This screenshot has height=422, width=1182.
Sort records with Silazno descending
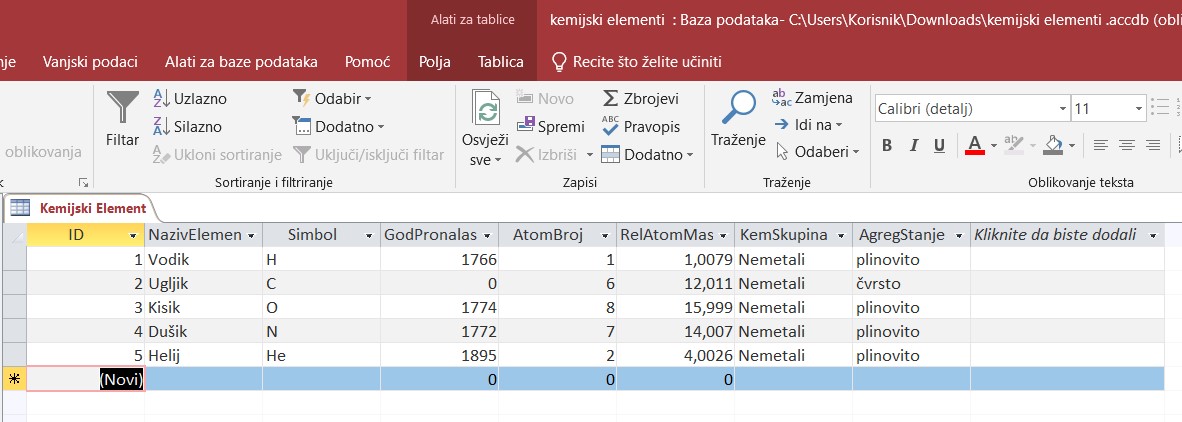[187, 126]
